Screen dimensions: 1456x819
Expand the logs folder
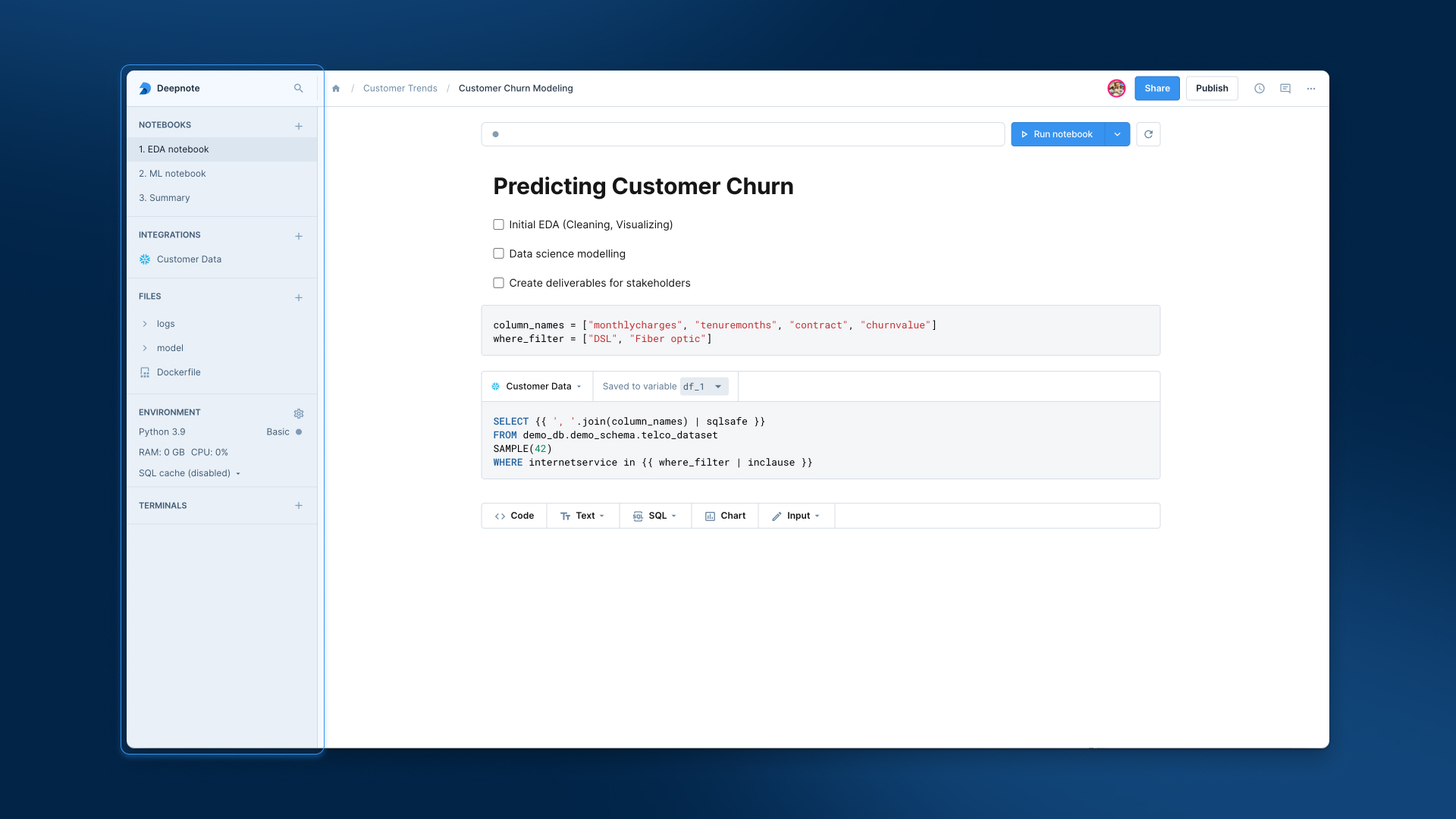pyautogui.click(x=145, y=324)
